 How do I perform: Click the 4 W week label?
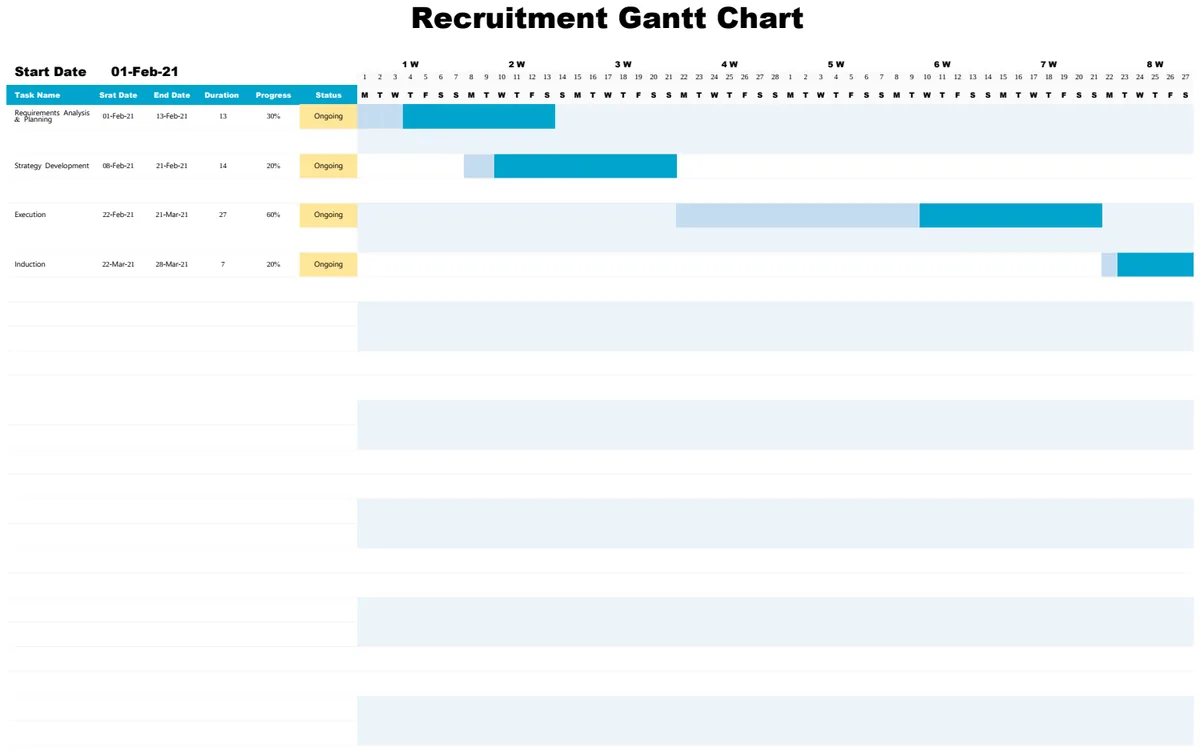point(729,64)
